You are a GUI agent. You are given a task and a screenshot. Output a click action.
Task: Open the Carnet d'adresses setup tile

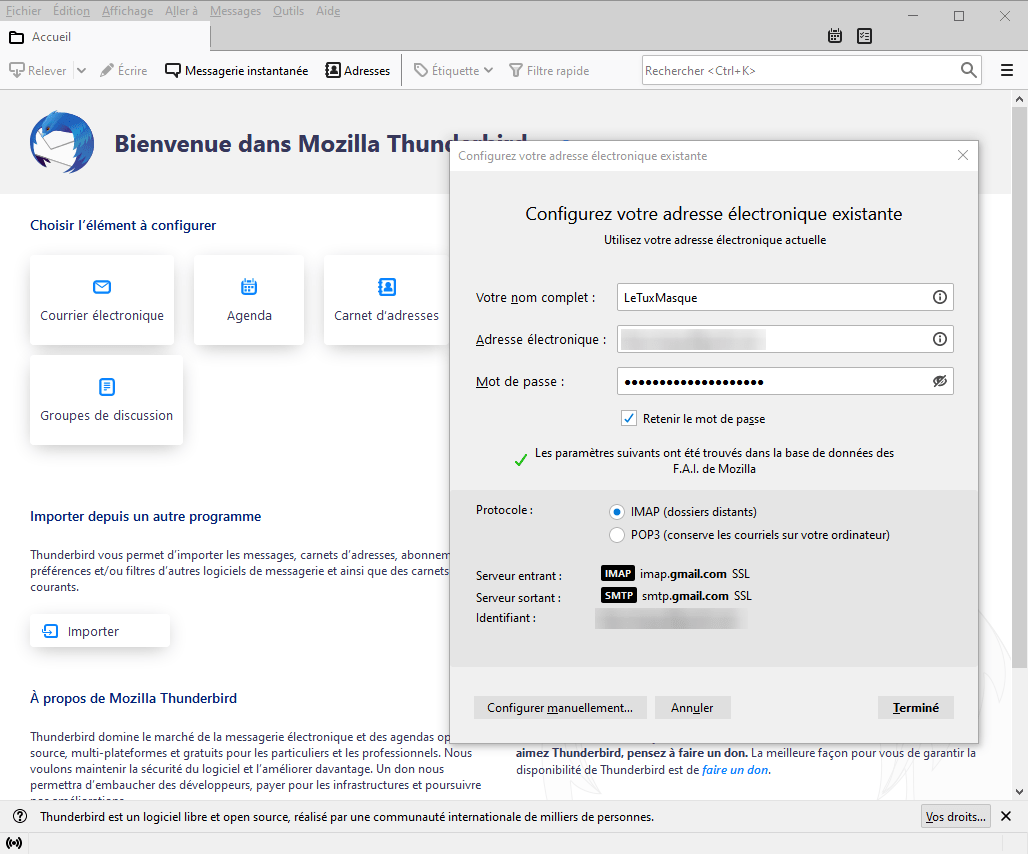tap(386, 300)
